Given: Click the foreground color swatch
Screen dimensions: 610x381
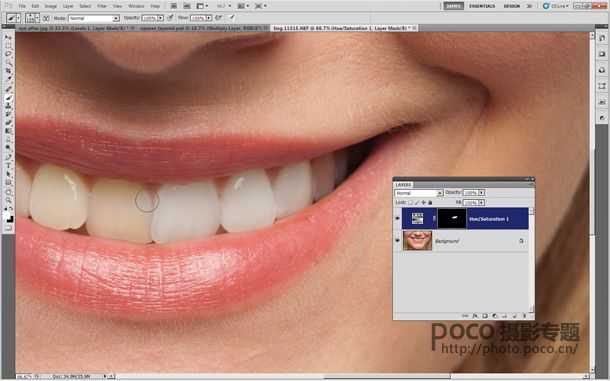Looking at the screenshot, I should pyautogui.click(x=7, y=214).
